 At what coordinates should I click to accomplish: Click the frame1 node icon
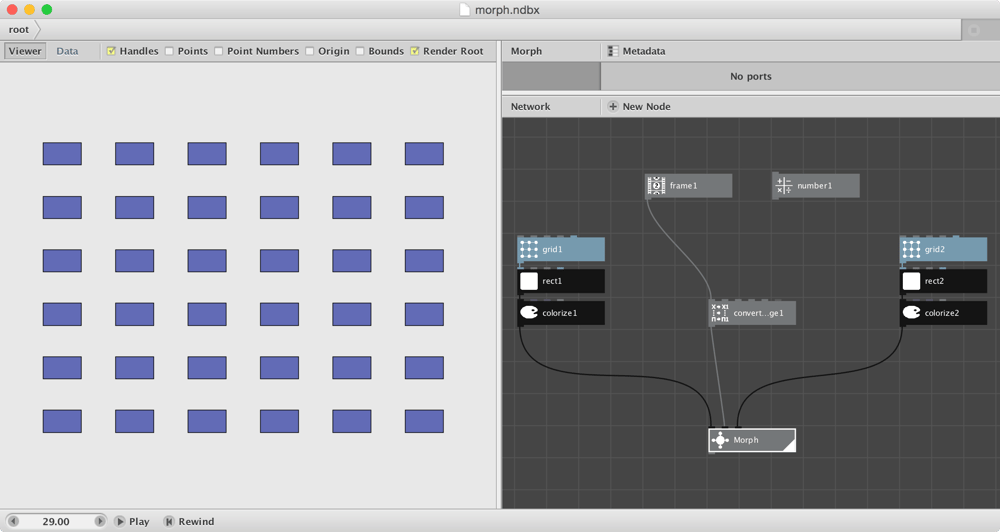tap(656, 186)
